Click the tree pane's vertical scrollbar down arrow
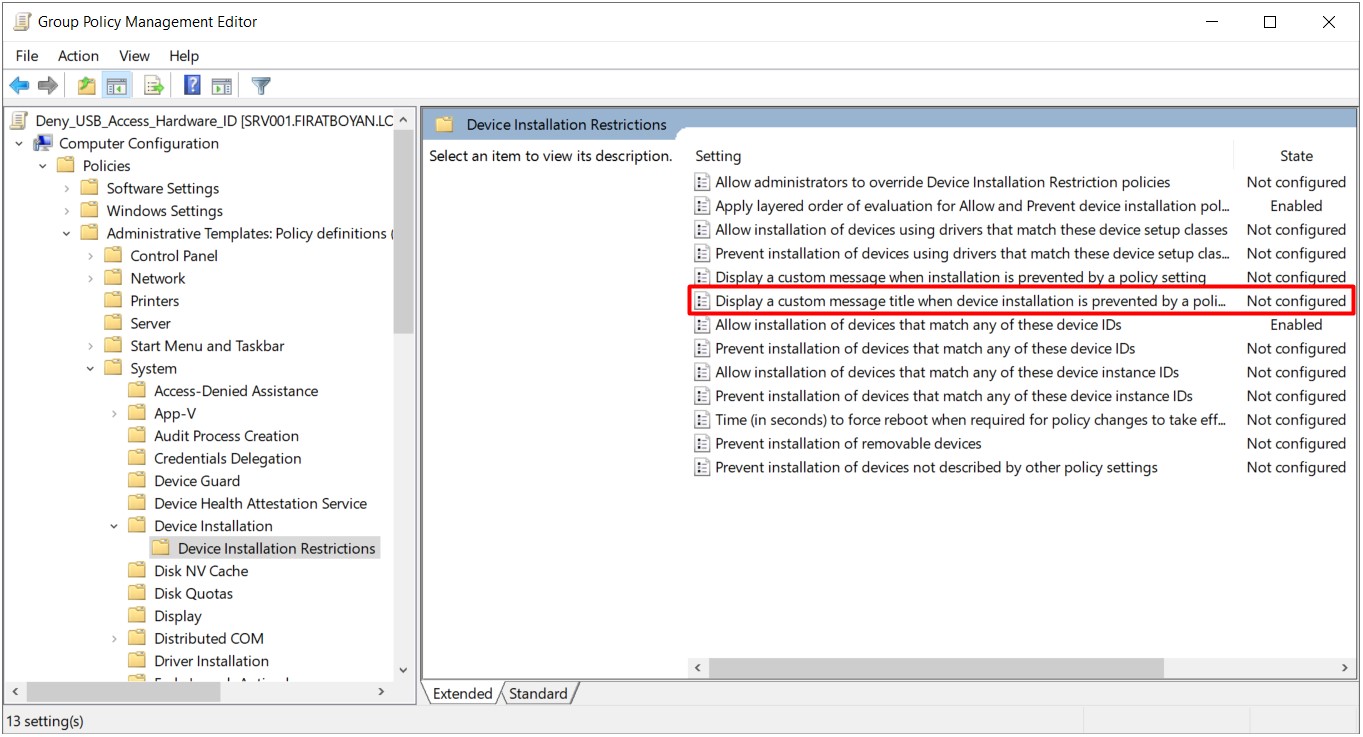1363x737 pixels. [x=403, y=670]
